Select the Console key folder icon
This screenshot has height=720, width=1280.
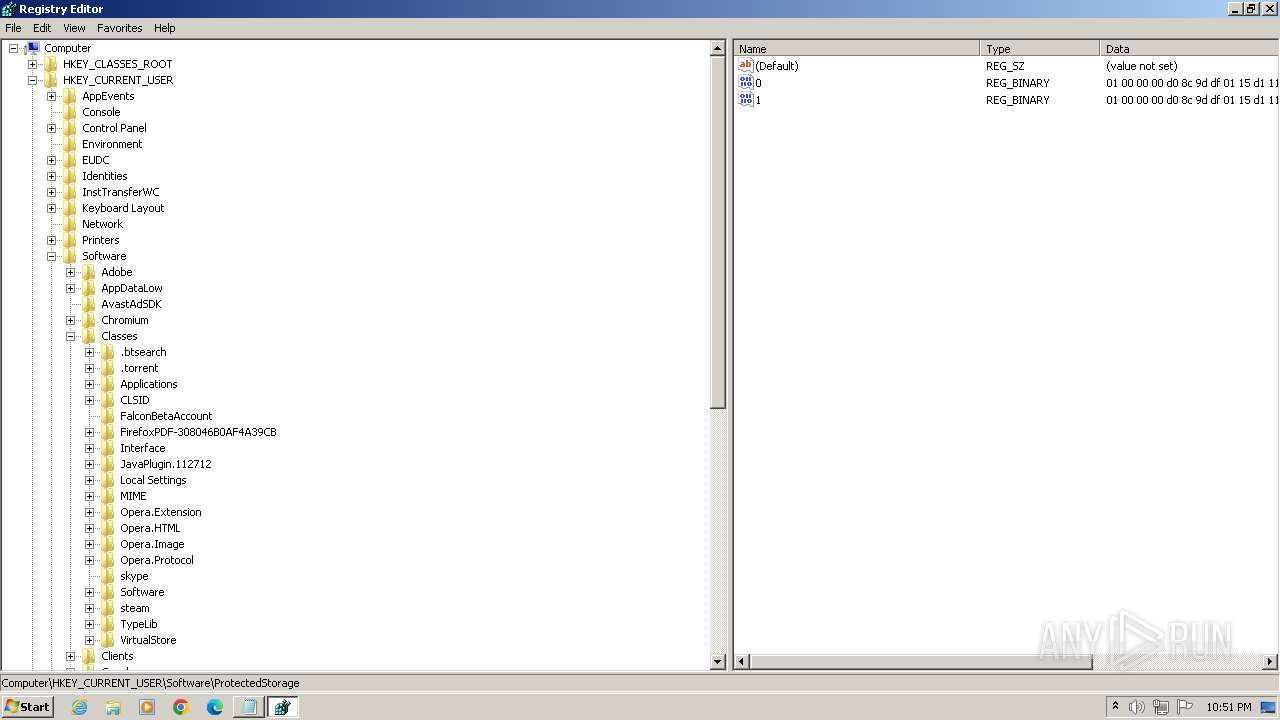[x=70, y=112]
